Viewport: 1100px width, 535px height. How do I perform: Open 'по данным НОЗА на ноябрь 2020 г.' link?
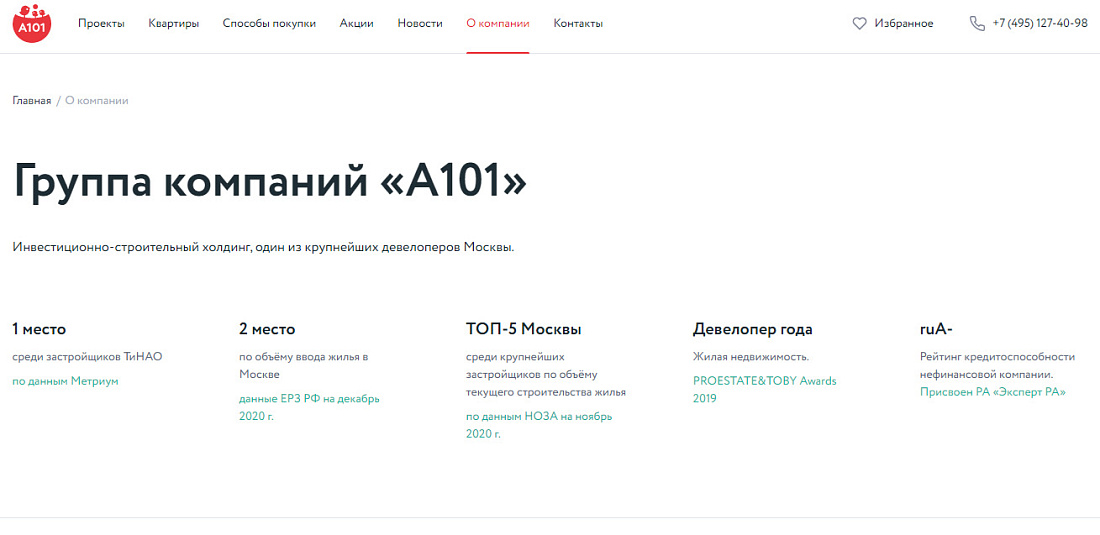tap(539, 425)
